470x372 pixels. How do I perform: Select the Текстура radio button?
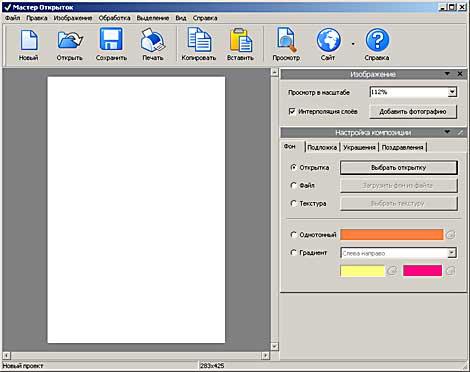[293, 203]
